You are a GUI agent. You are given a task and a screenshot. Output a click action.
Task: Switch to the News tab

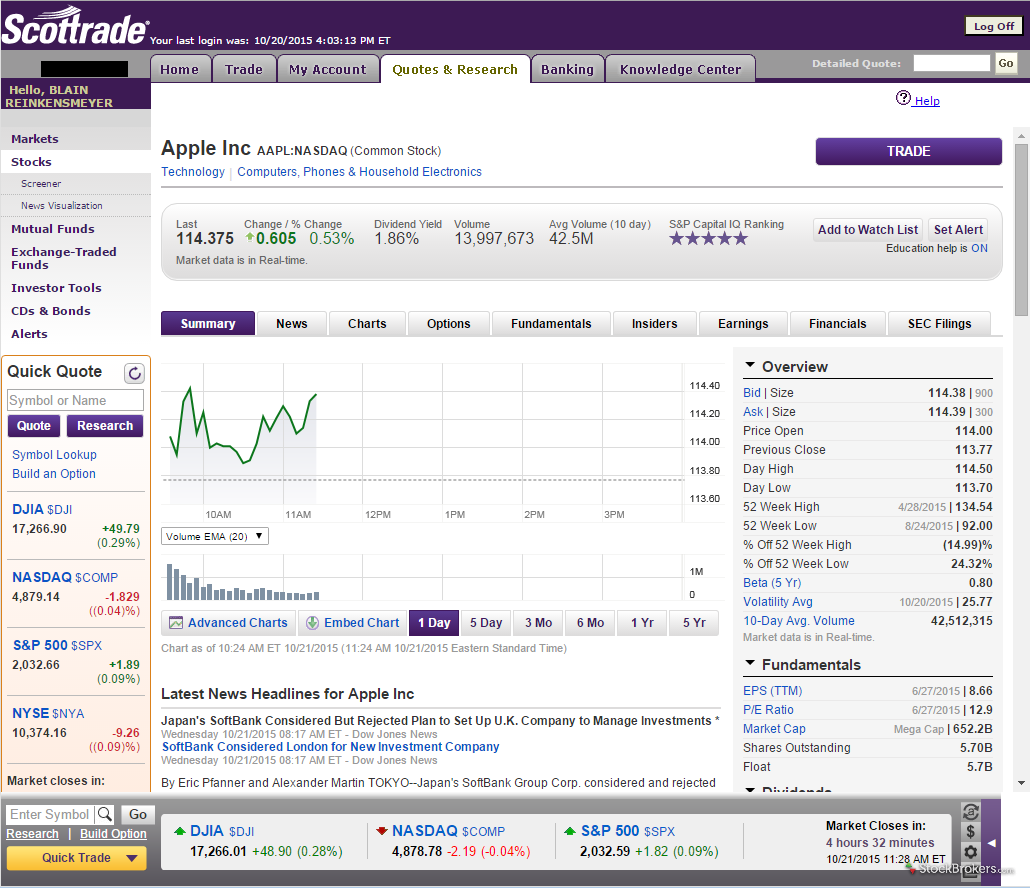pyautogui.click(x=292, y=324)
